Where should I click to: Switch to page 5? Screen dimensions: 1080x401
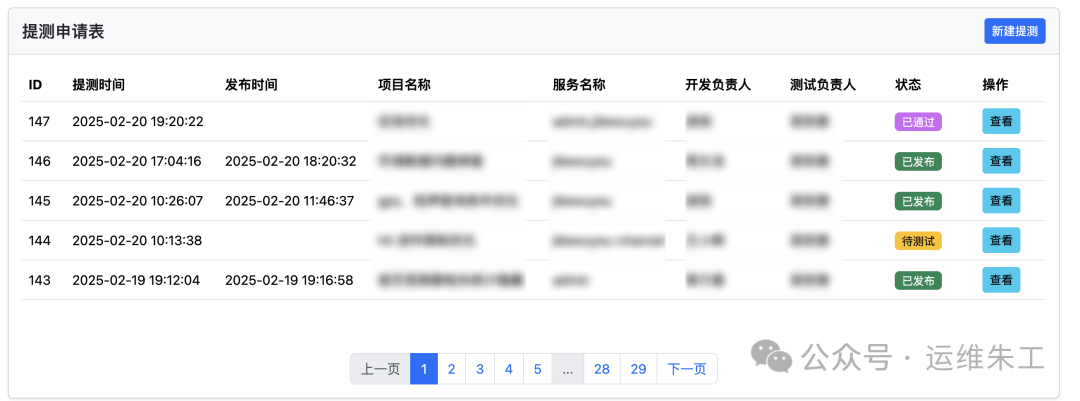pos(537,369)
